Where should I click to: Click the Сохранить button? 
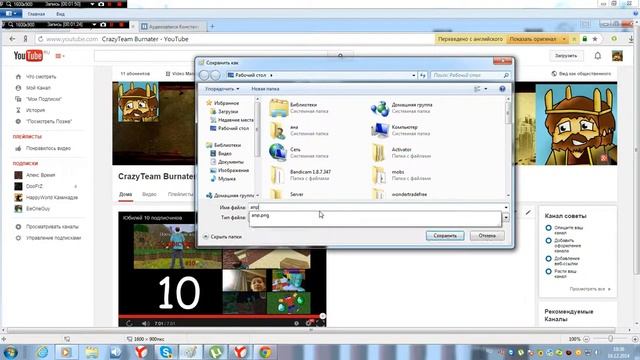(445, 236)
